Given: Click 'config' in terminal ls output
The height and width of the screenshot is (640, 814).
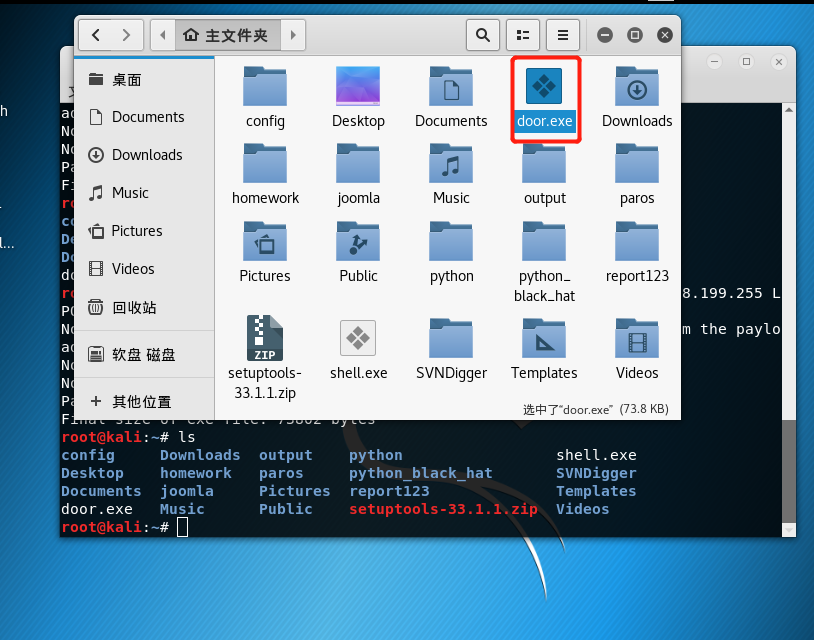Looking at the screenshot, I should 88,455.
